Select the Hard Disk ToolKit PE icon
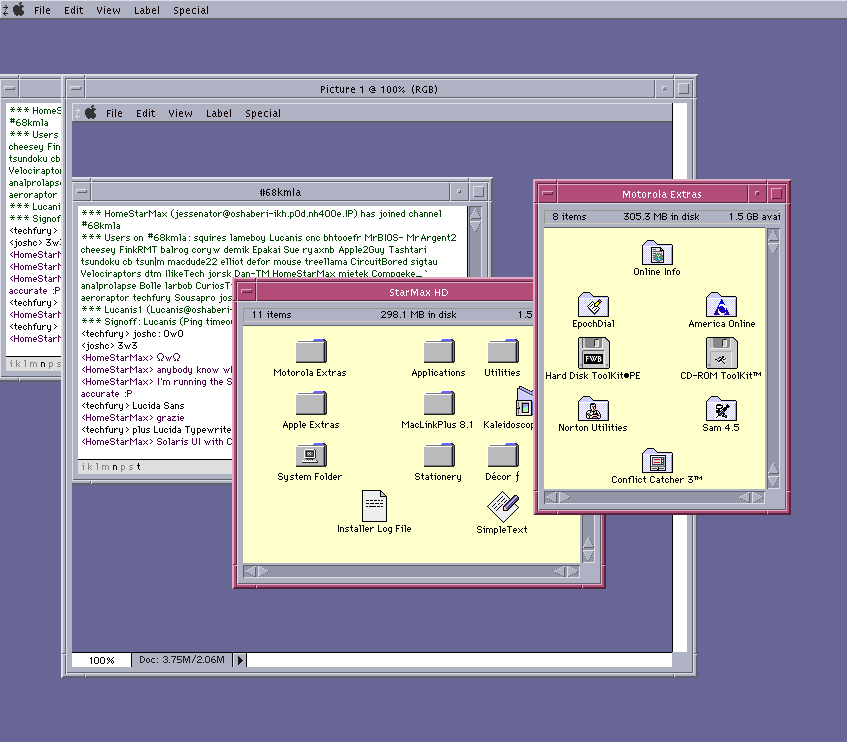The width and height of the screenshot is (847, 742). coord(593,354)
